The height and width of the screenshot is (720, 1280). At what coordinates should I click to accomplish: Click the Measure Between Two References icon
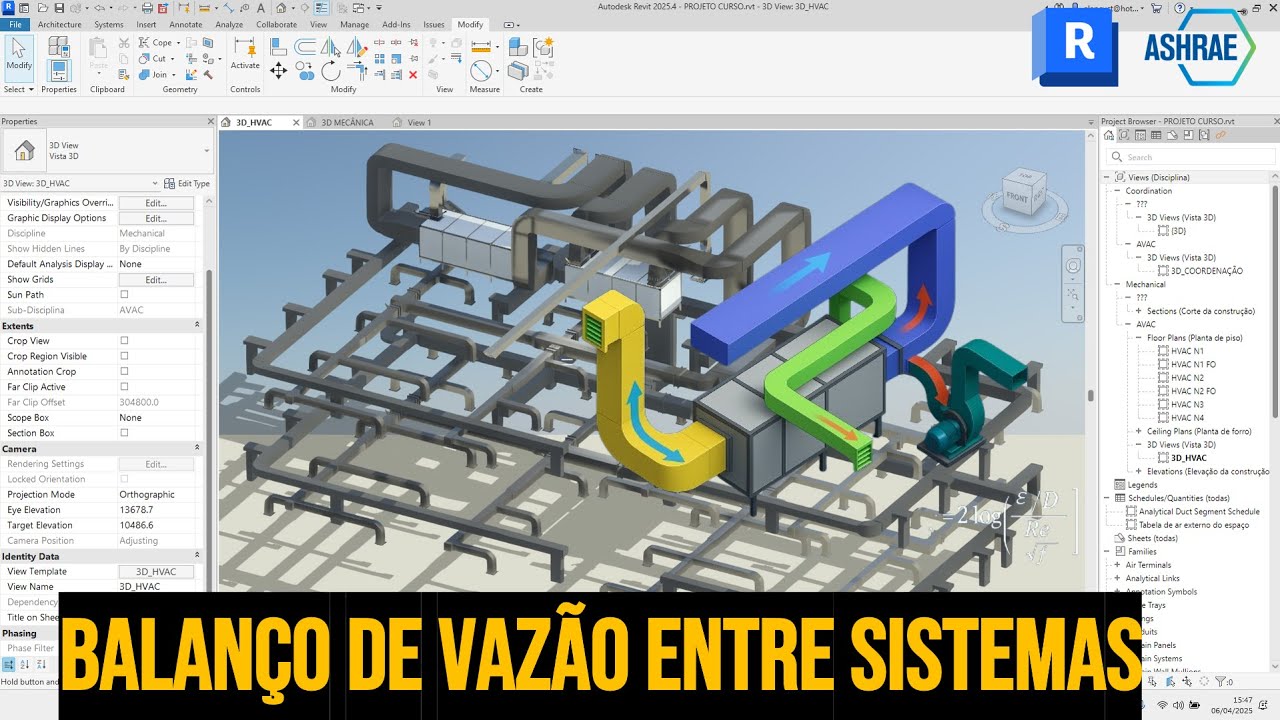pos(481,46)
